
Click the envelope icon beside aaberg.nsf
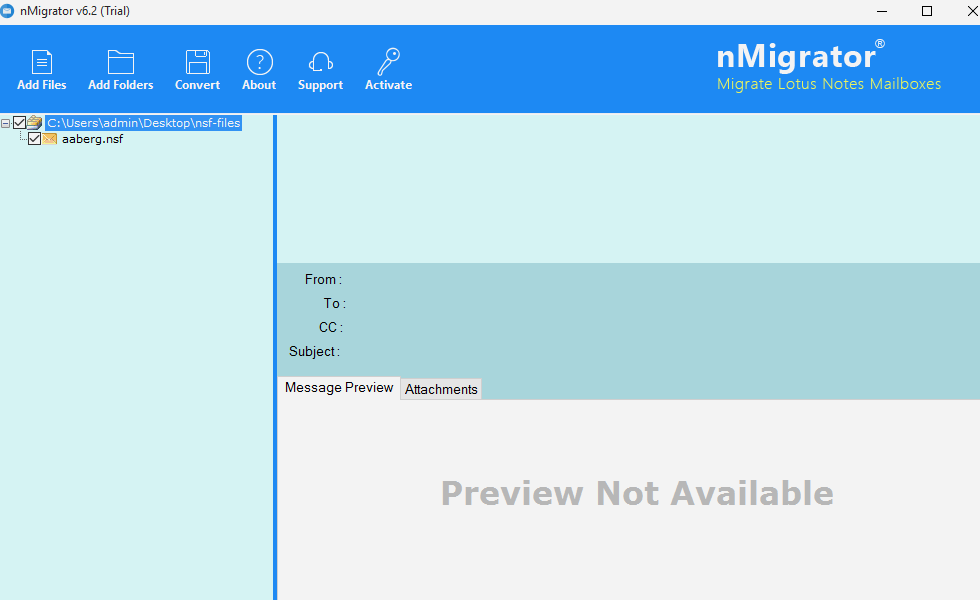[50, 139]
